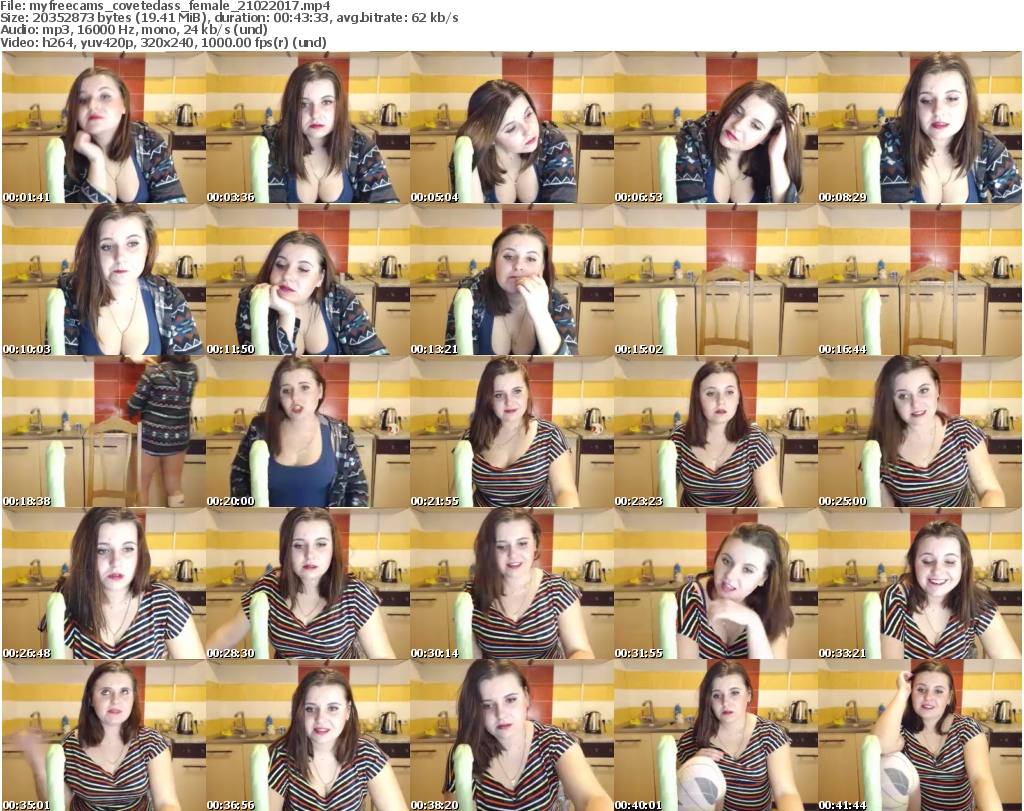This screenshot has height=811, width=1024.
Task: Select the thumbnail frame at 00:31:55
Action: pos(716,584)
